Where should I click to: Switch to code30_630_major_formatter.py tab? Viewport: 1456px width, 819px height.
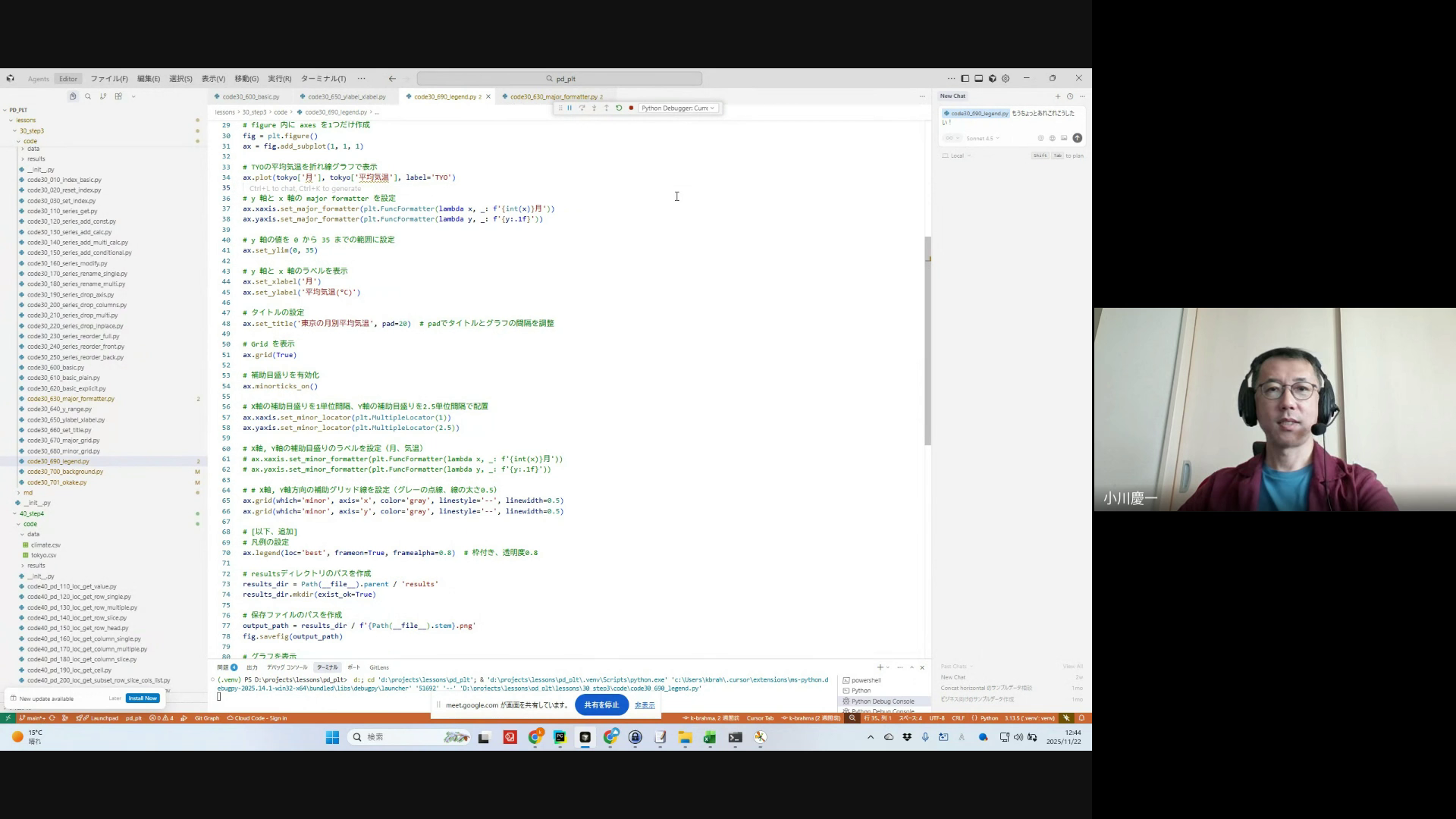553,97
